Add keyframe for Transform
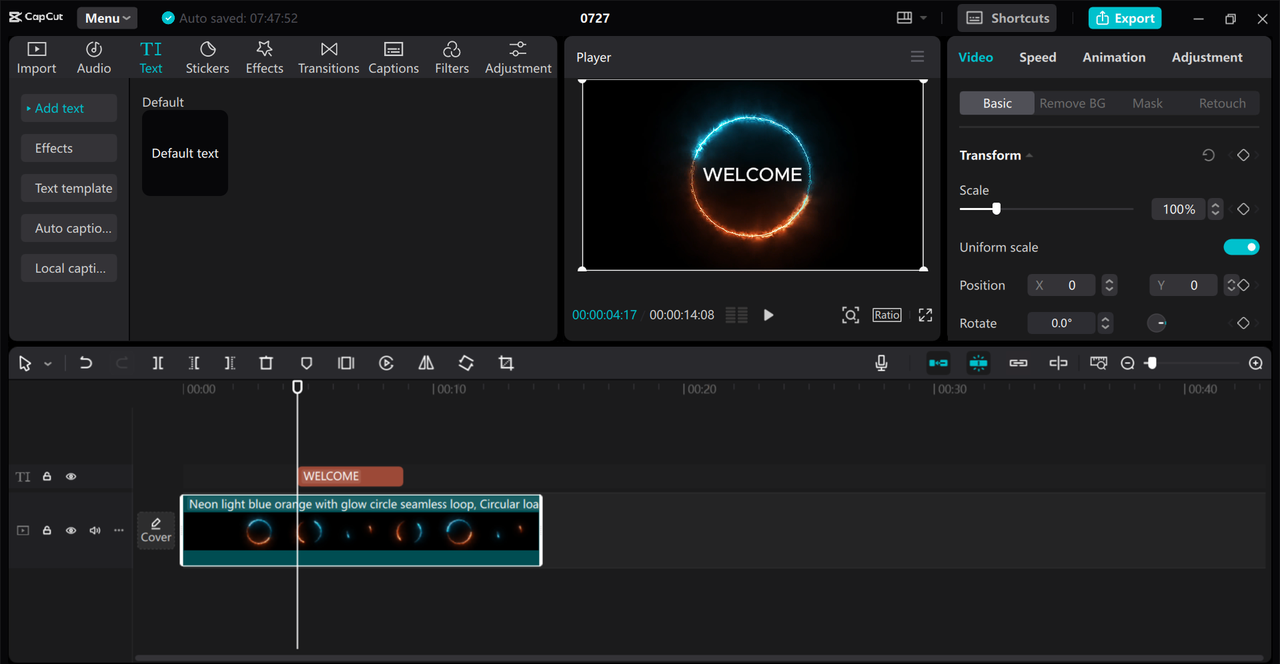 point(1243,155)
